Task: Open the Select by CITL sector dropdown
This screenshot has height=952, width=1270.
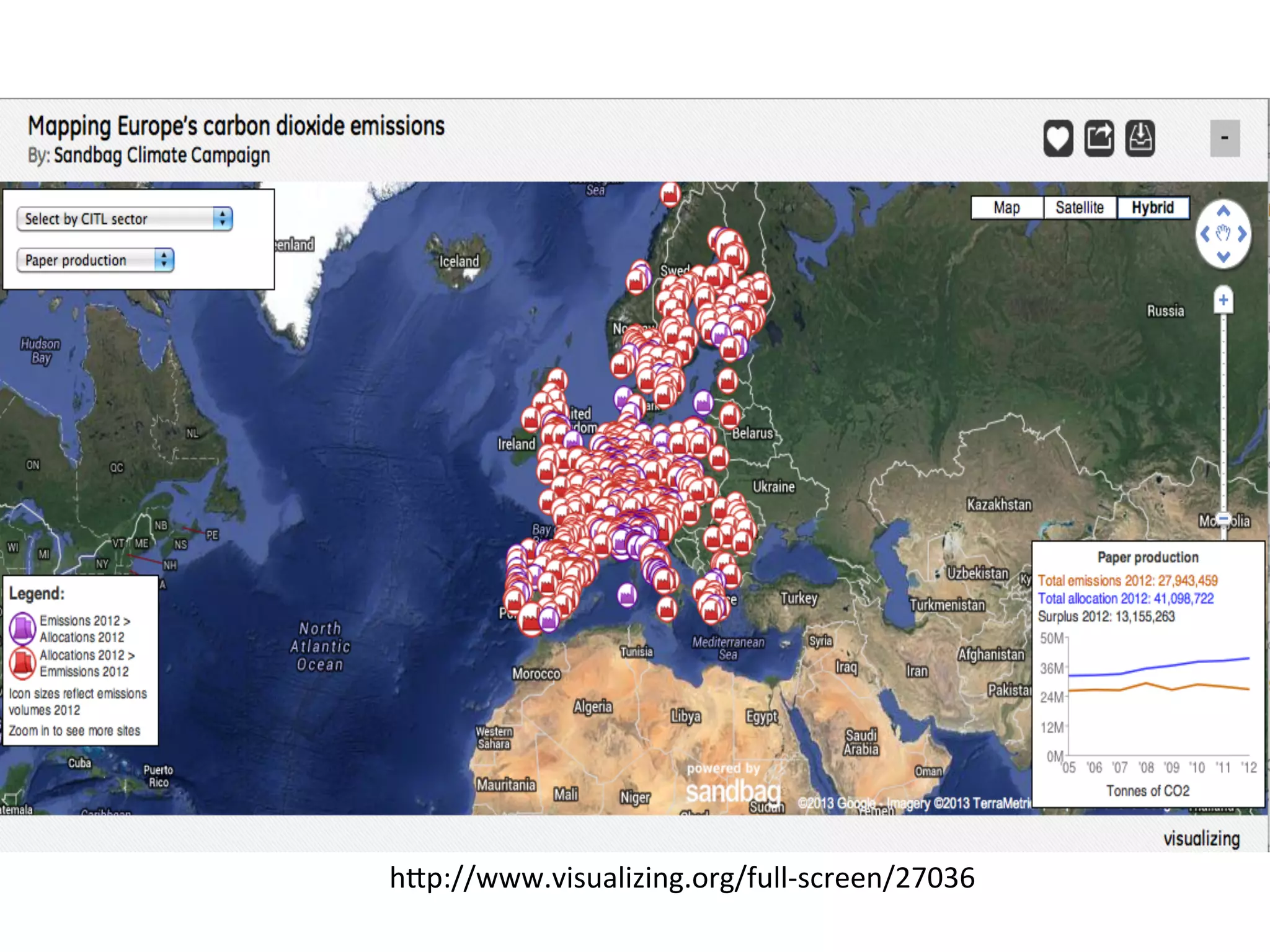Action: tap(125, 219)
